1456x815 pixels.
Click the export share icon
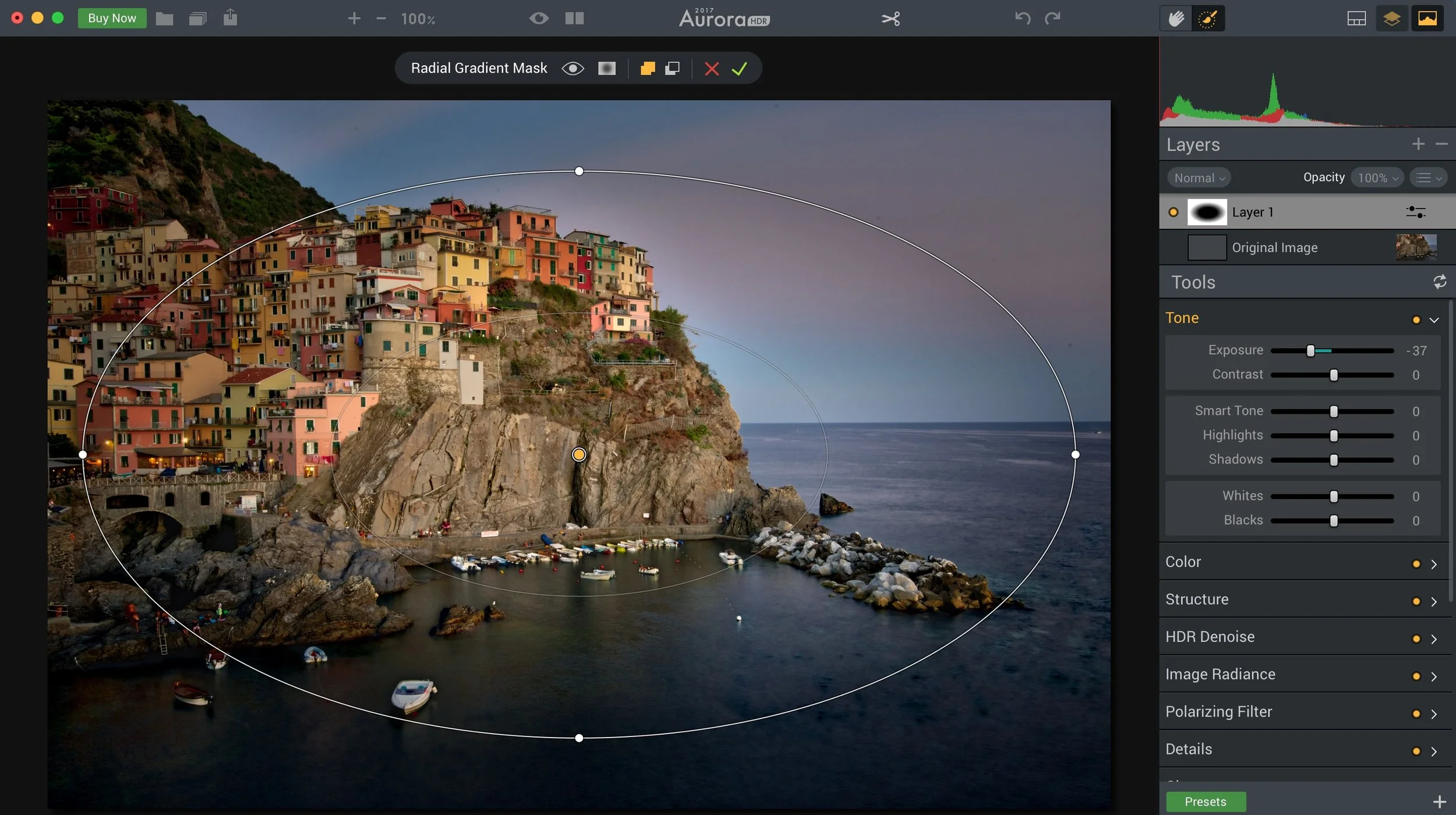[x=230, y=17]
